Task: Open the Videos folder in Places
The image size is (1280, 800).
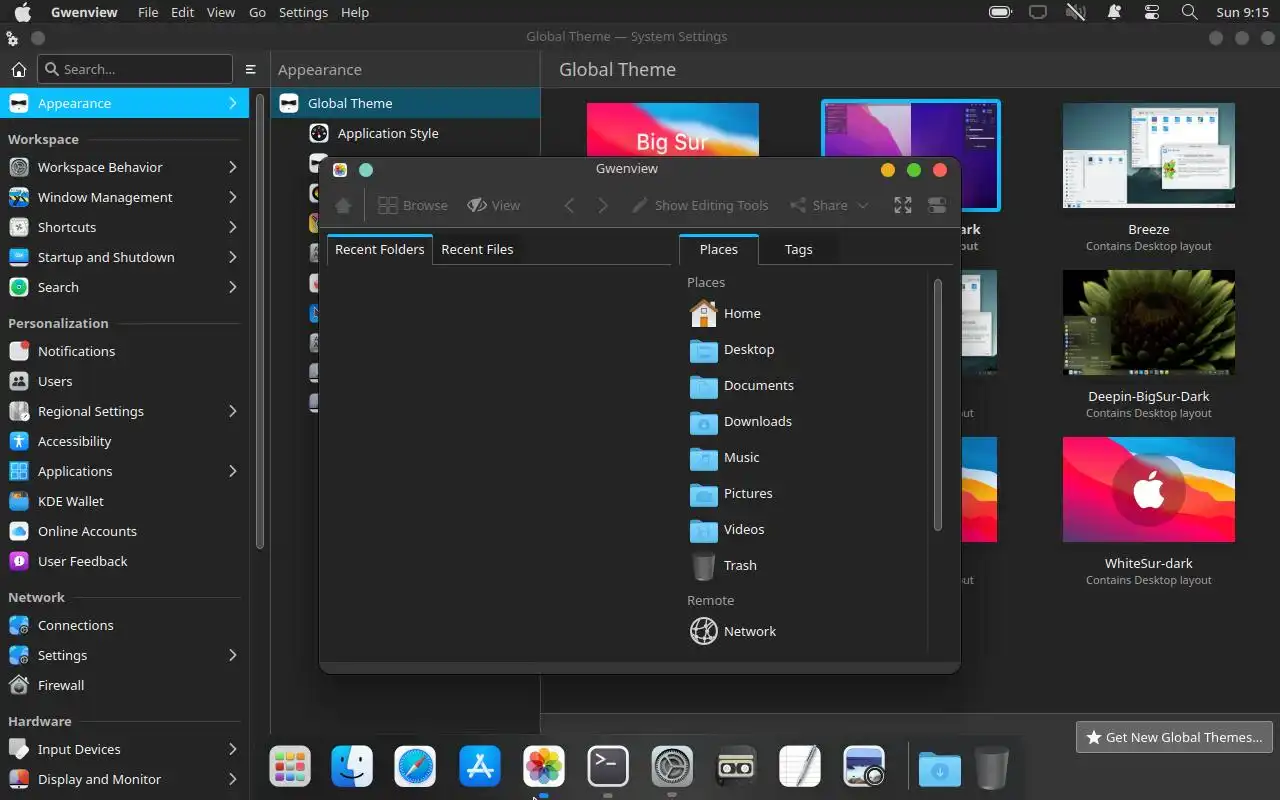Action: coord(727,529)
